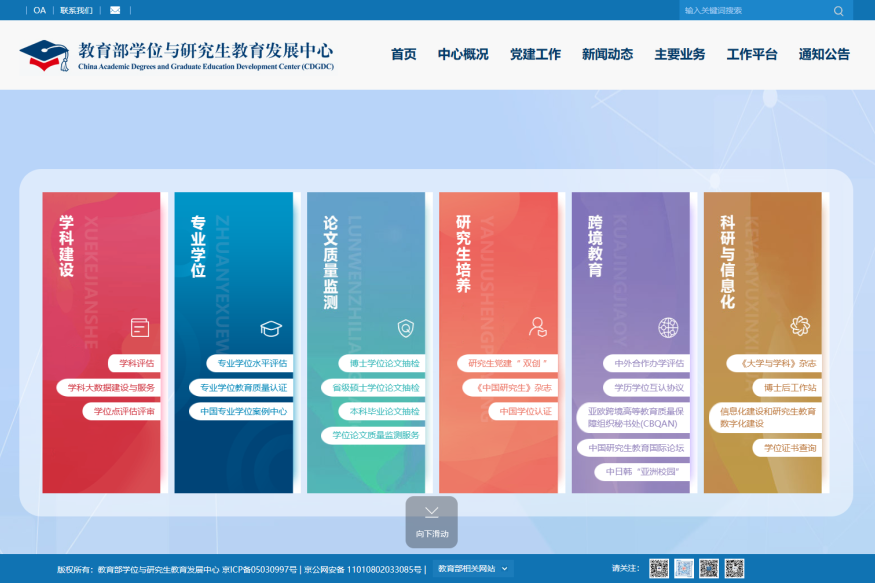Open 学科大数据建设与服务 link
The image size is (875, 583).
pos(109,387)
